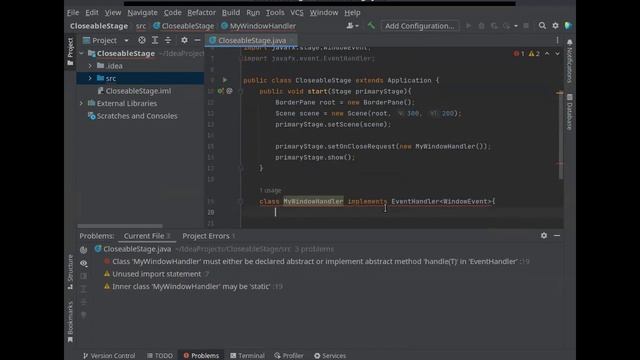Screen dimensions: 640x360
Task: Click Add Configuration button
Action: (x=420, y=26)
